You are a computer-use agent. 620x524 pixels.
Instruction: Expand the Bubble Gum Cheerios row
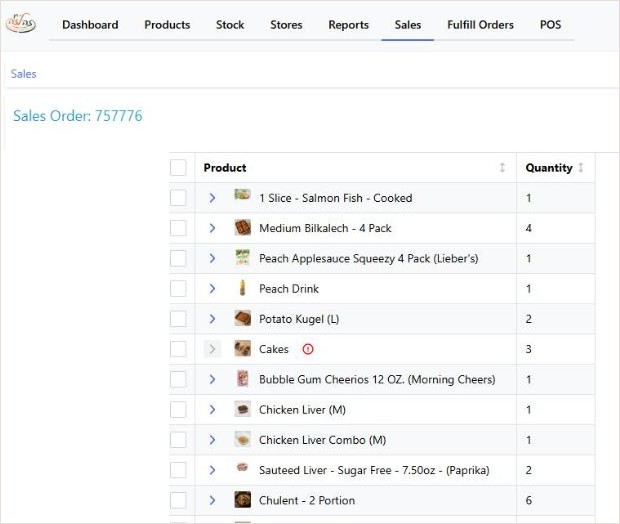[x=212, y=379]
